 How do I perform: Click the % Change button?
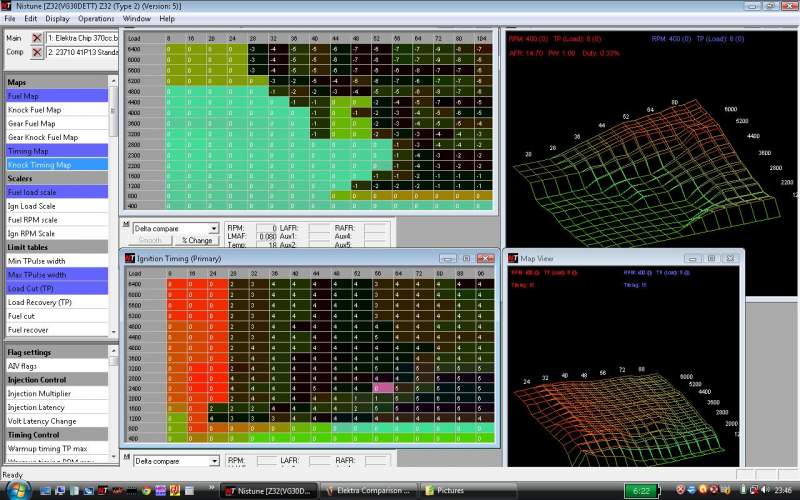pyautogui.click(x=198, y=241)
